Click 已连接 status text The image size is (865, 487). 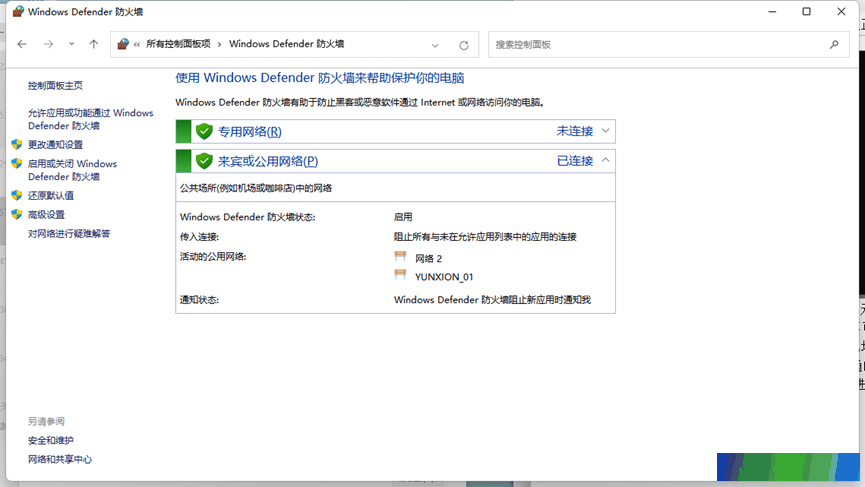pos(575,161)
